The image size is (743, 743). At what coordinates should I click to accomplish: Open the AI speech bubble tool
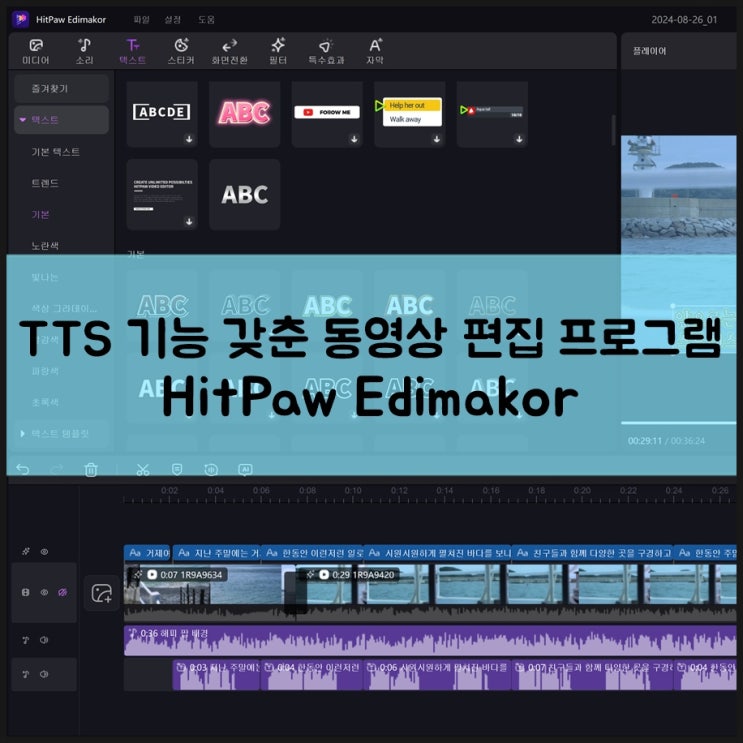tap(245, 470)
